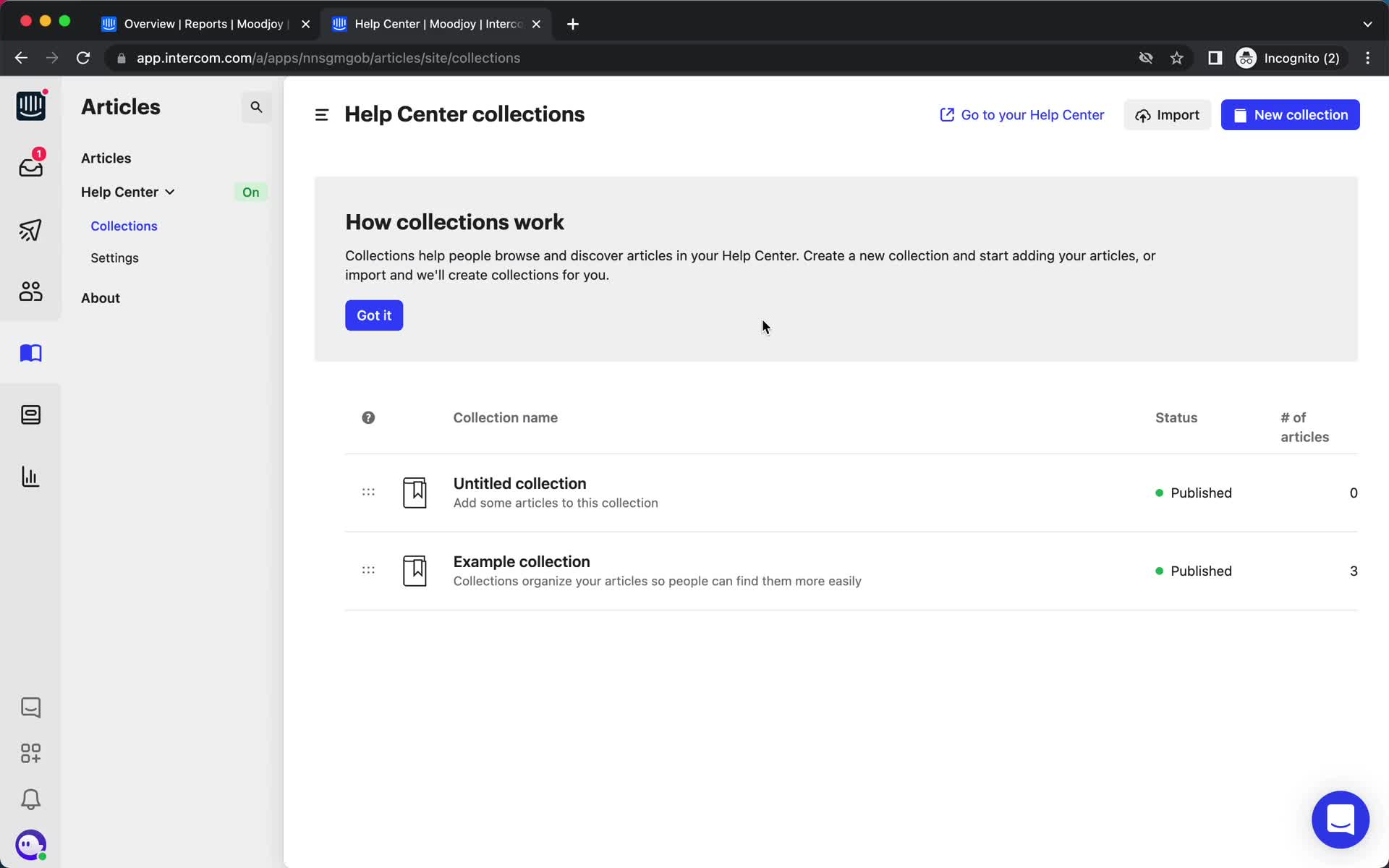
Task: Open the notifications bell icon
Action: pos(30,799)
